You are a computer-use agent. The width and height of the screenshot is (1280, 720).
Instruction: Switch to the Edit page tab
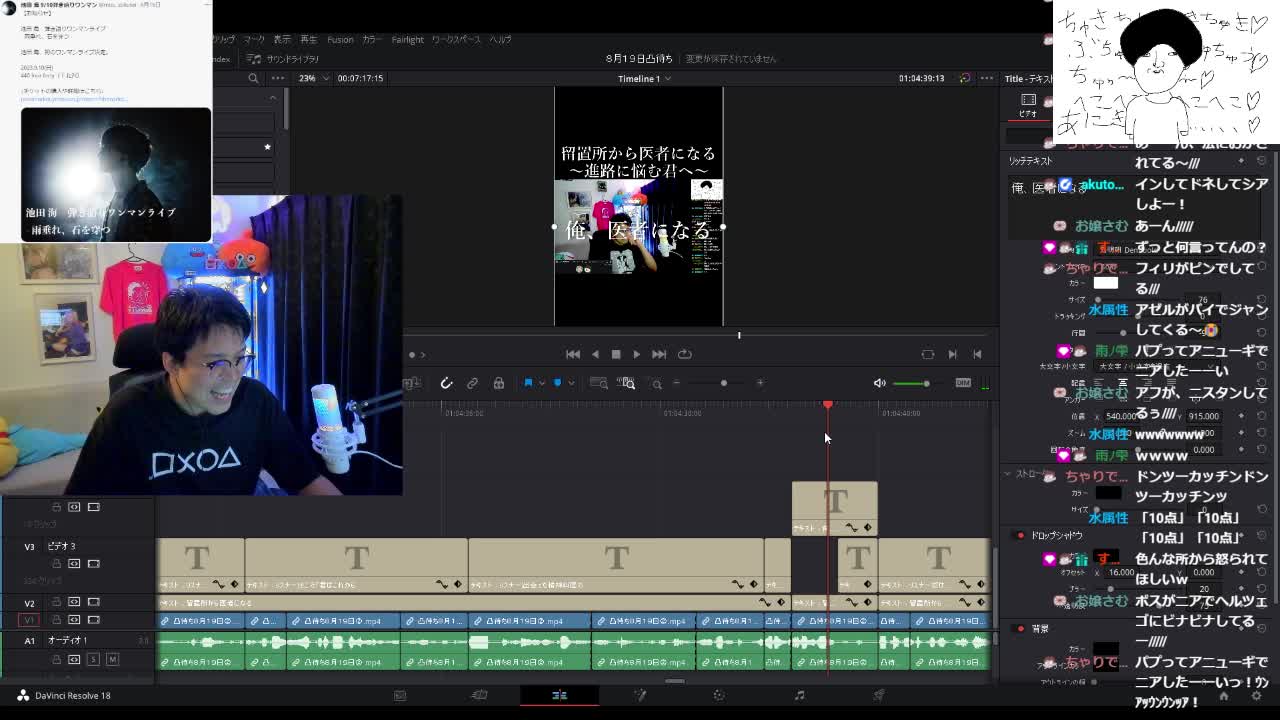pos(559,695)
